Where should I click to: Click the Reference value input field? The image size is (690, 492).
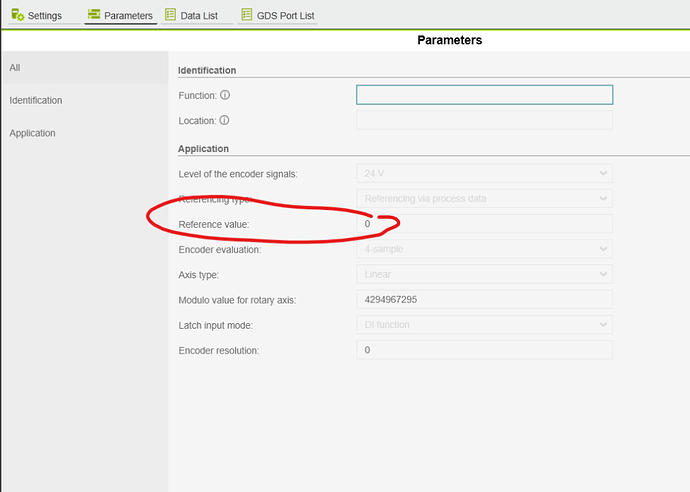[484, 224]
